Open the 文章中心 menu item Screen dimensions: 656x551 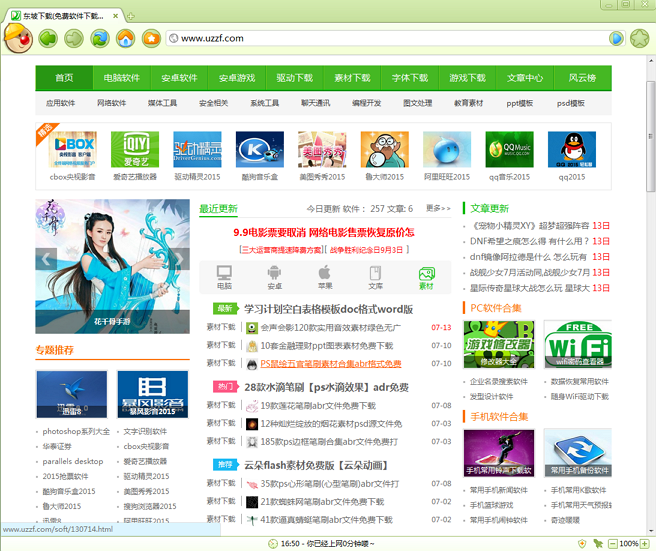click(x=525, y=78)
